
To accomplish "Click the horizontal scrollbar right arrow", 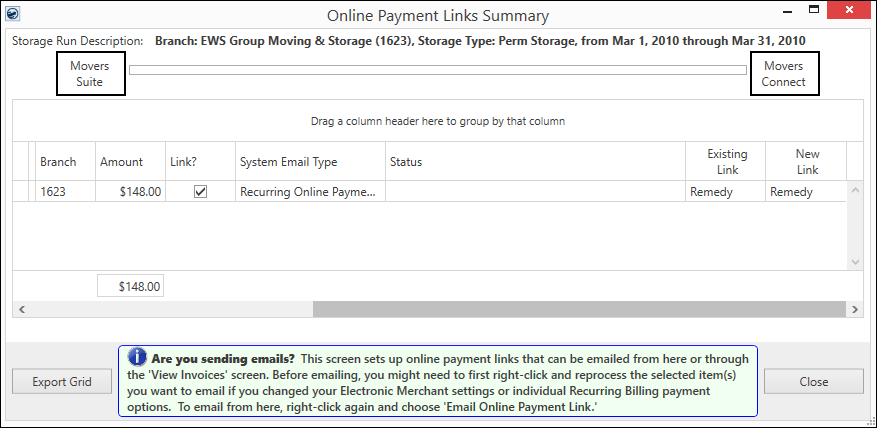I will (x=854, y=309).
